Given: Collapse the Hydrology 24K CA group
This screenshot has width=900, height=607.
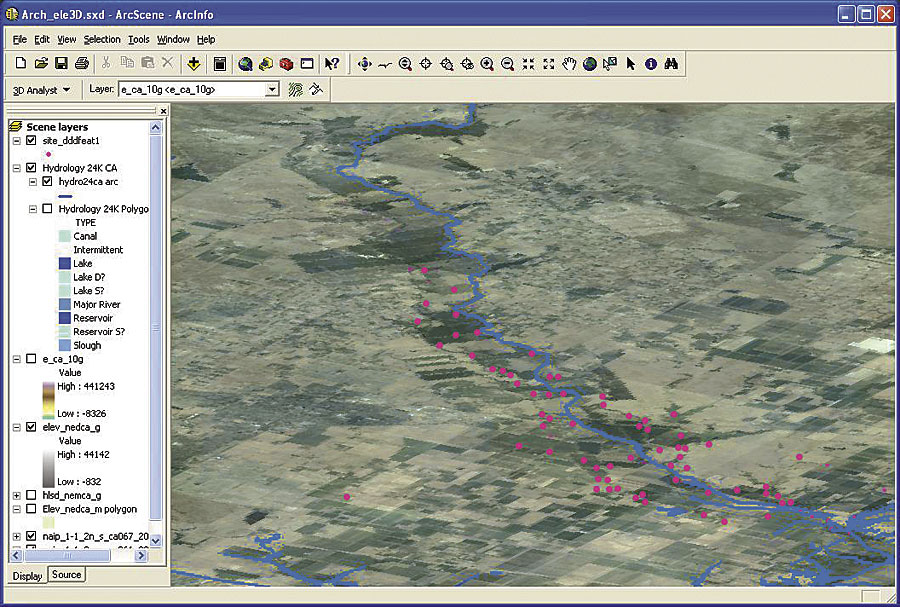Looking at the screenshot, I should 17,168.
